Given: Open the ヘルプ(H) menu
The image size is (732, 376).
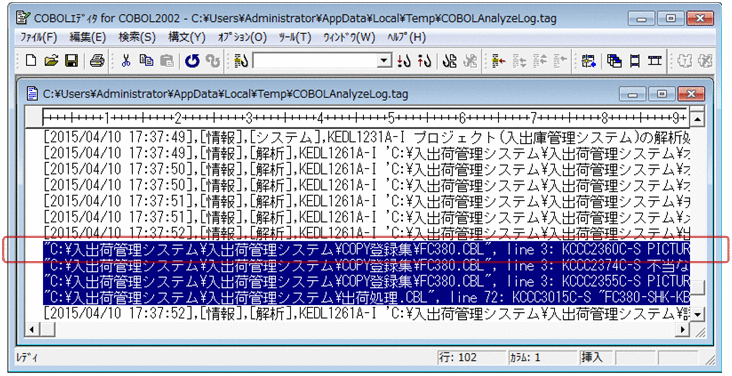Looking at the screenshot, I should (406, 37).
